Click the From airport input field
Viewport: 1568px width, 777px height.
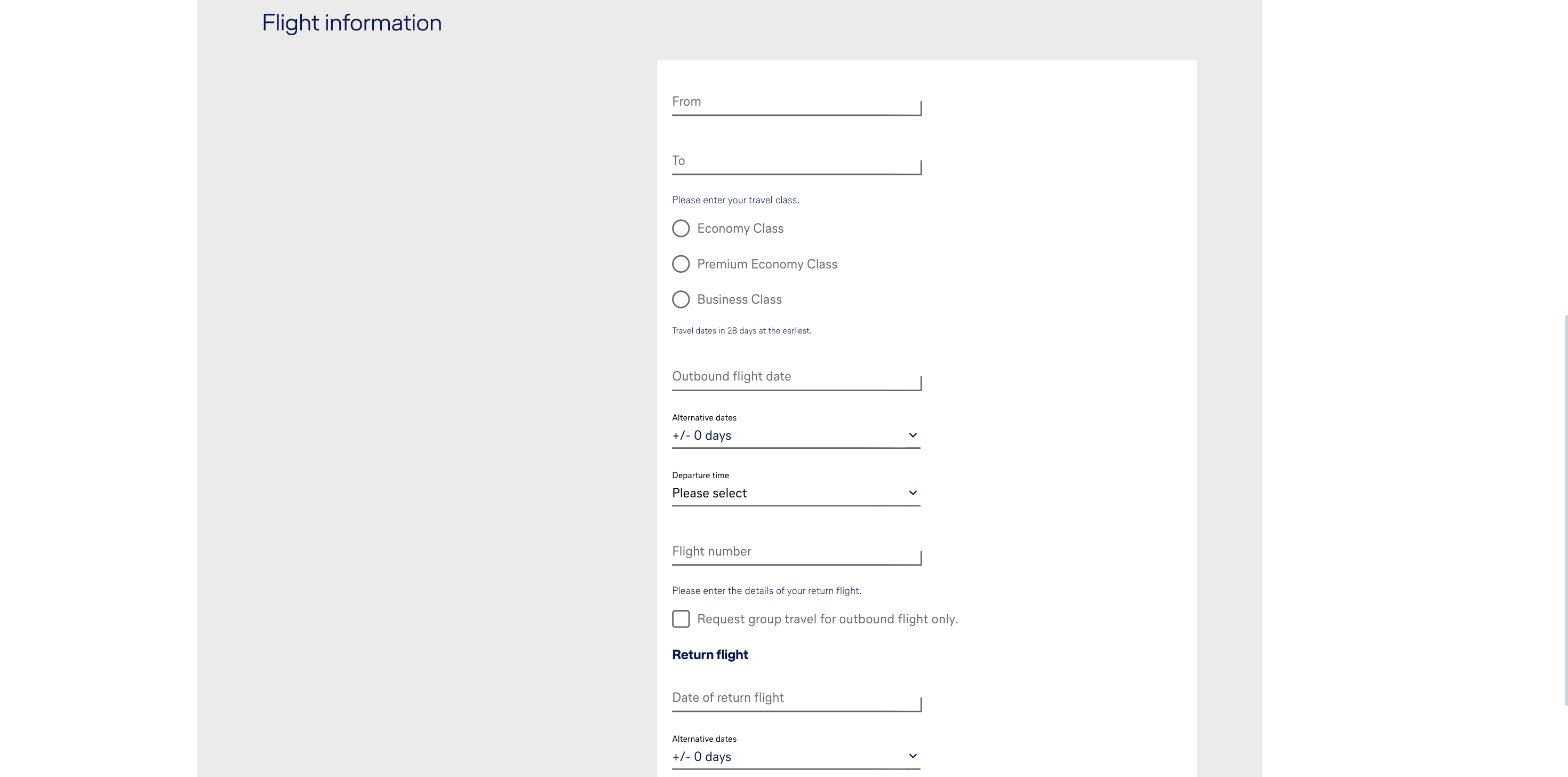point(796,102)
